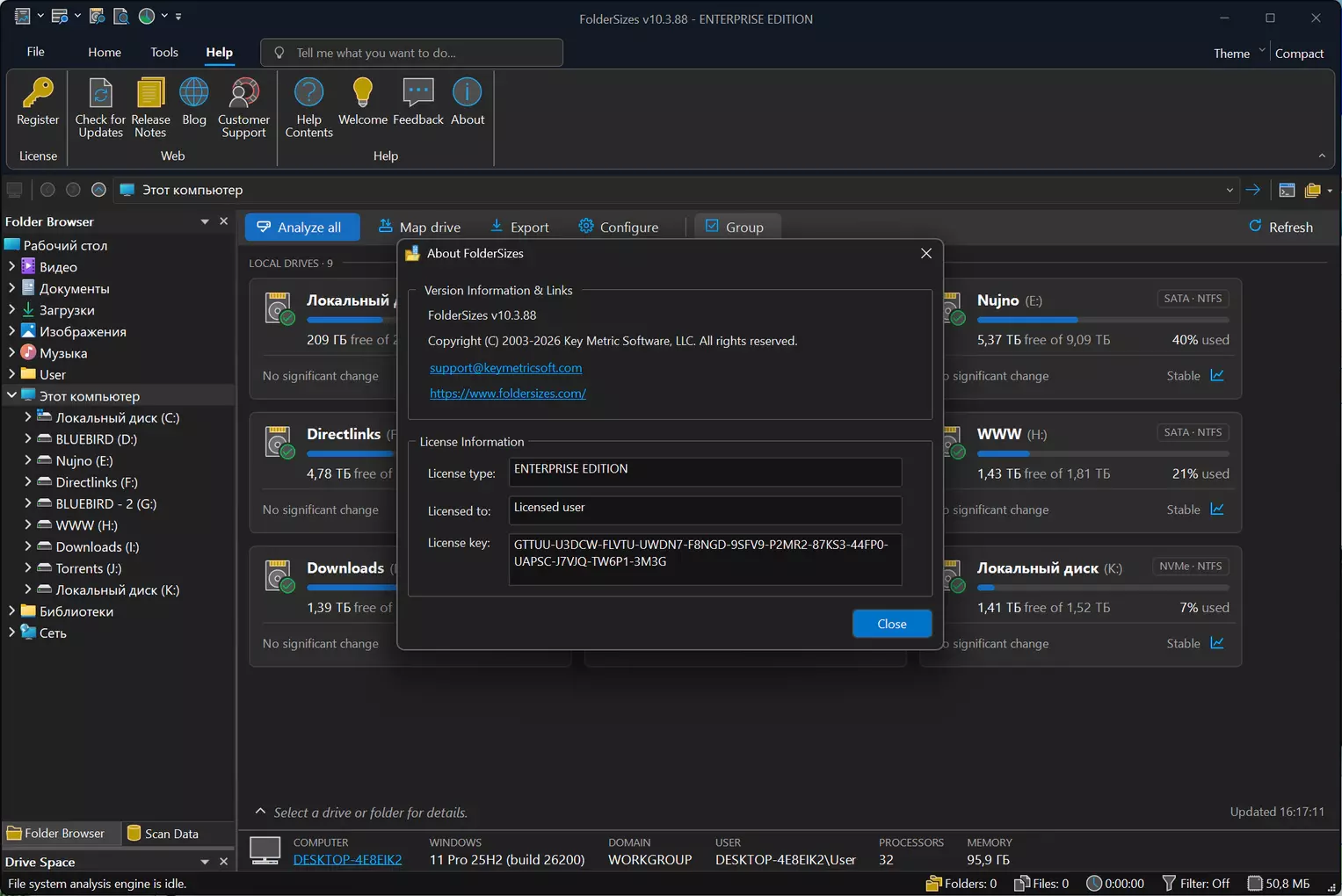Click the file magnifier icon in title bar
Screen dimensions: 1342x896
121,16
